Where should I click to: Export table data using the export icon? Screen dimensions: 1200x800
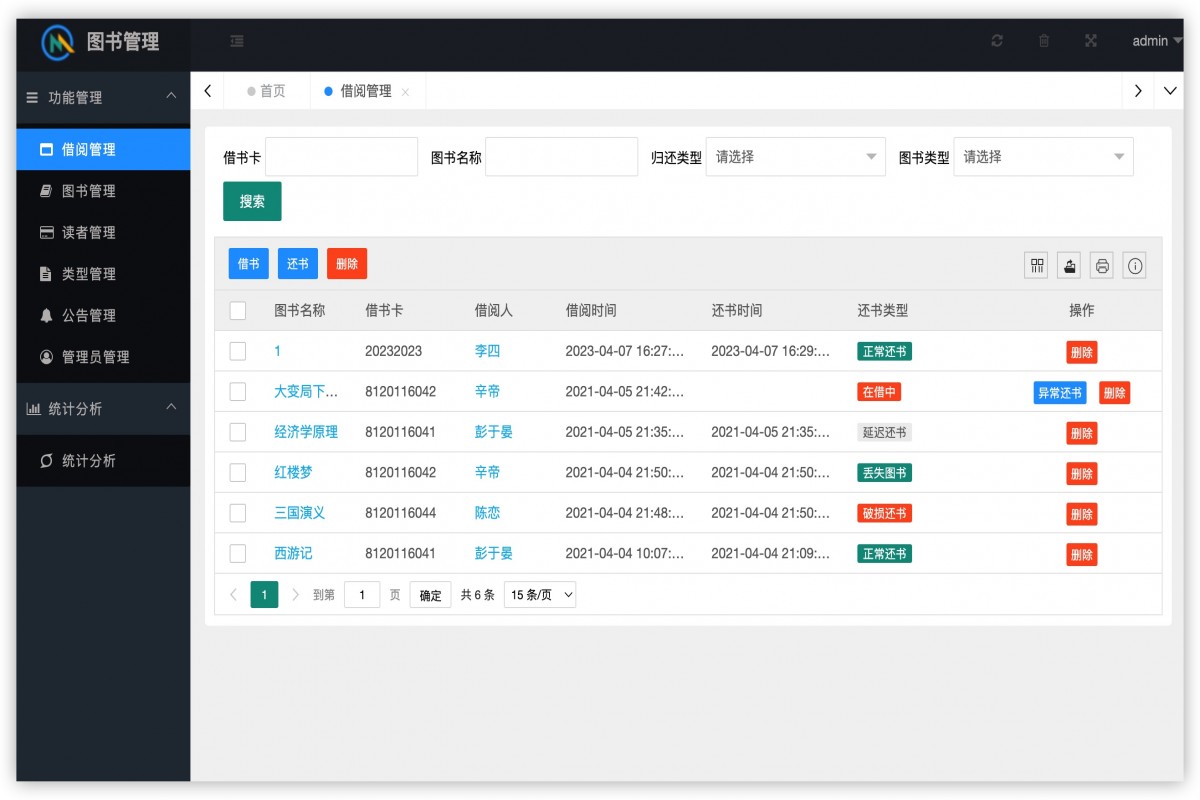coord(1069,265)
